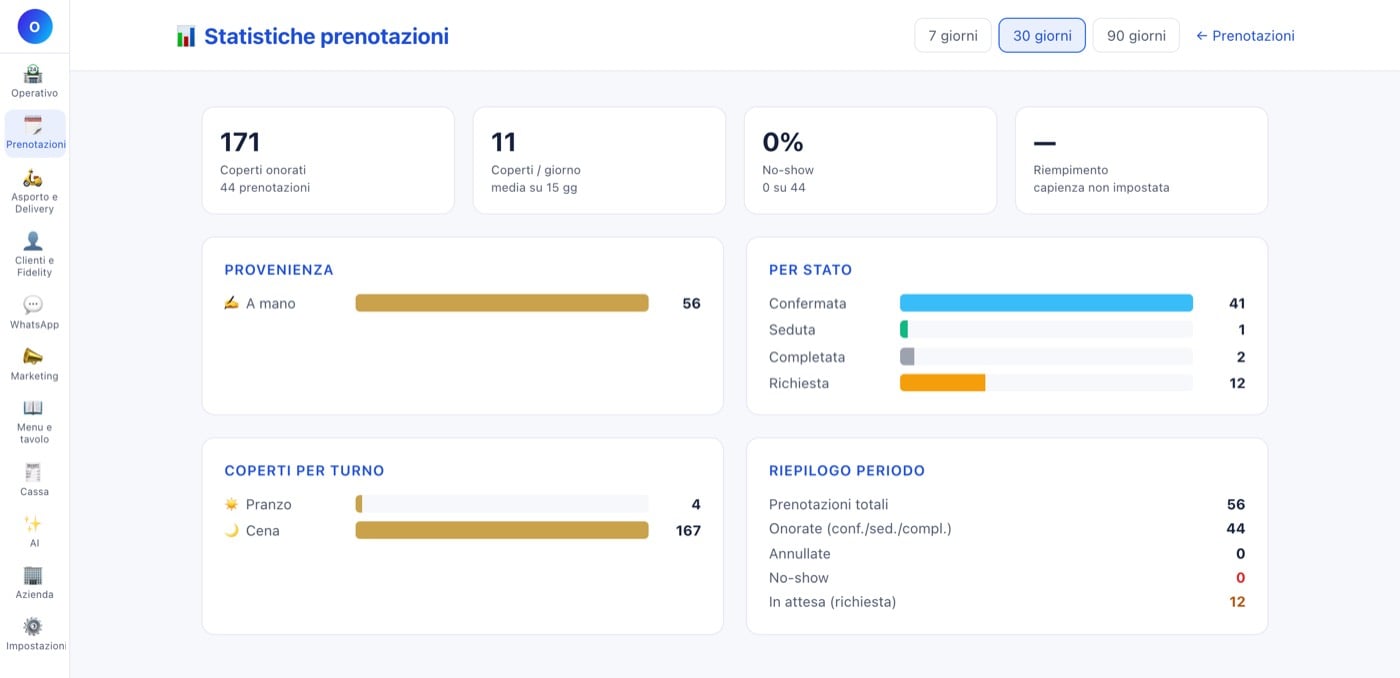This screenshot has height=678, width=1400.
Task: Click the sun icon next to Pranzo
Action: point(232,504)
